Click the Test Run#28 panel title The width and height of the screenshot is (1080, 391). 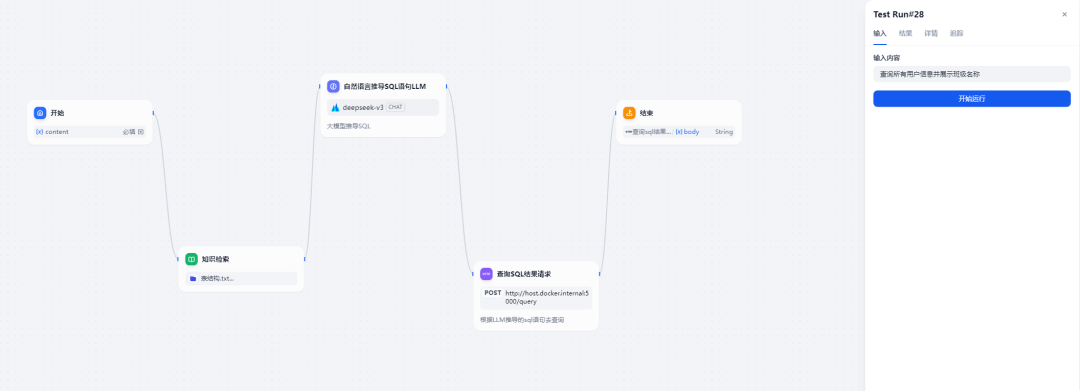coord(898,14)
